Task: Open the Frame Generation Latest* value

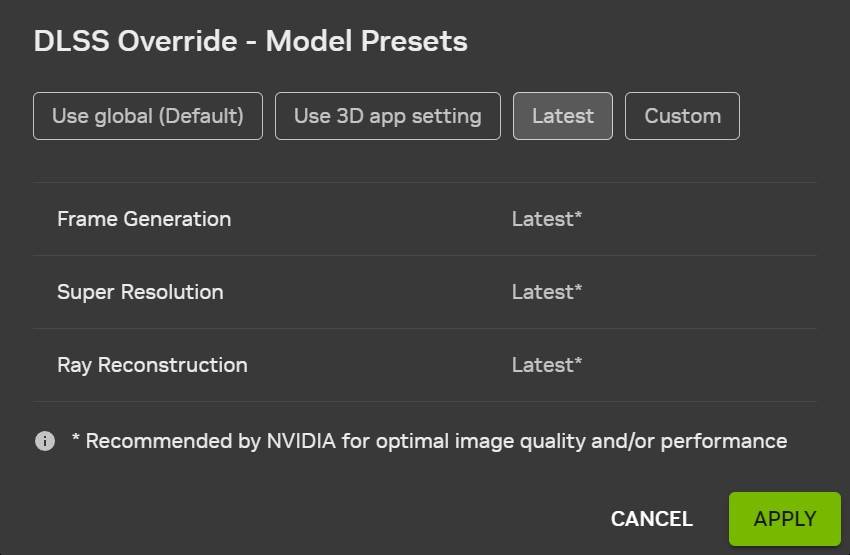Action: (547, 219)
